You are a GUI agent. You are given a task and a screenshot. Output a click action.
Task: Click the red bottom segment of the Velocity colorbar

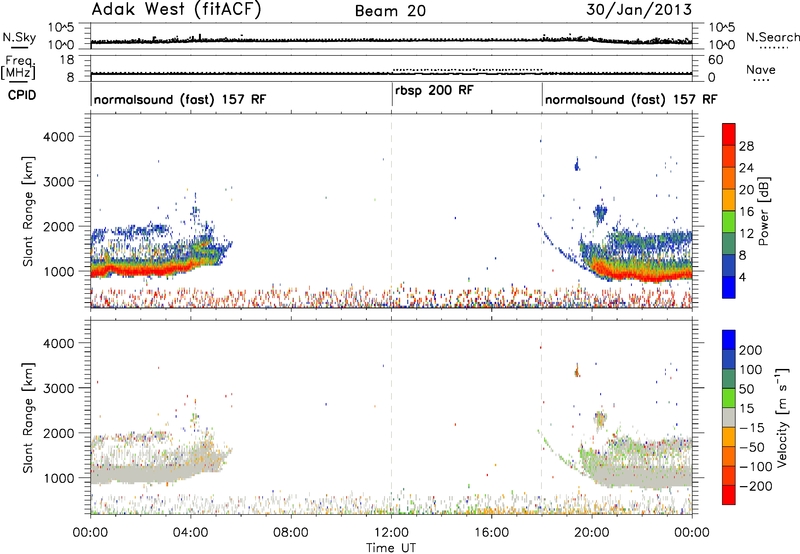pos(729,495)
